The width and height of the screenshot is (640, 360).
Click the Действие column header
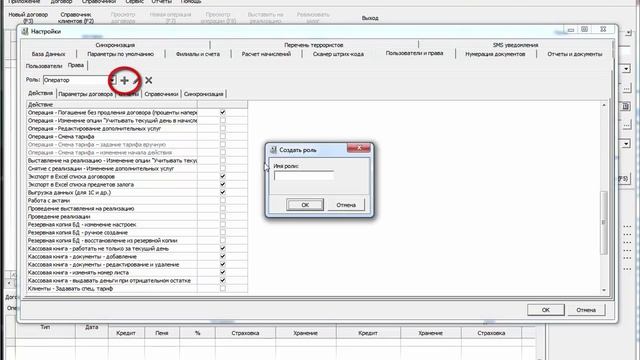(x=112, y=104)
